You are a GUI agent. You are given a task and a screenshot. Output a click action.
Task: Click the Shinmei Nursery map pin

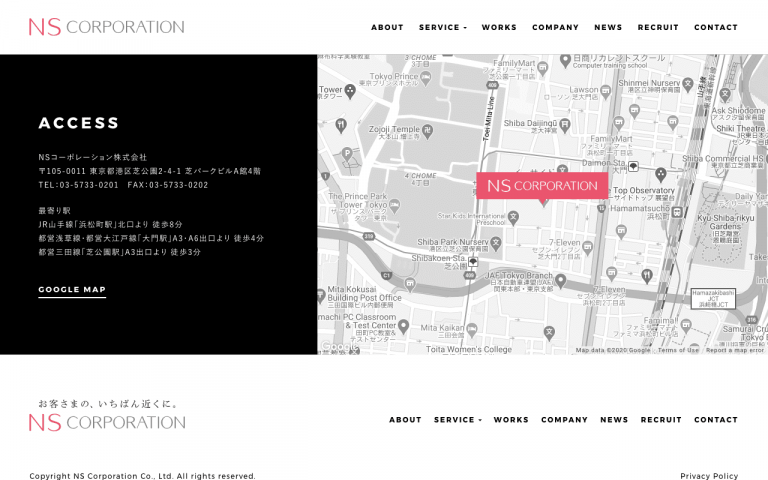tap(688, 84)
